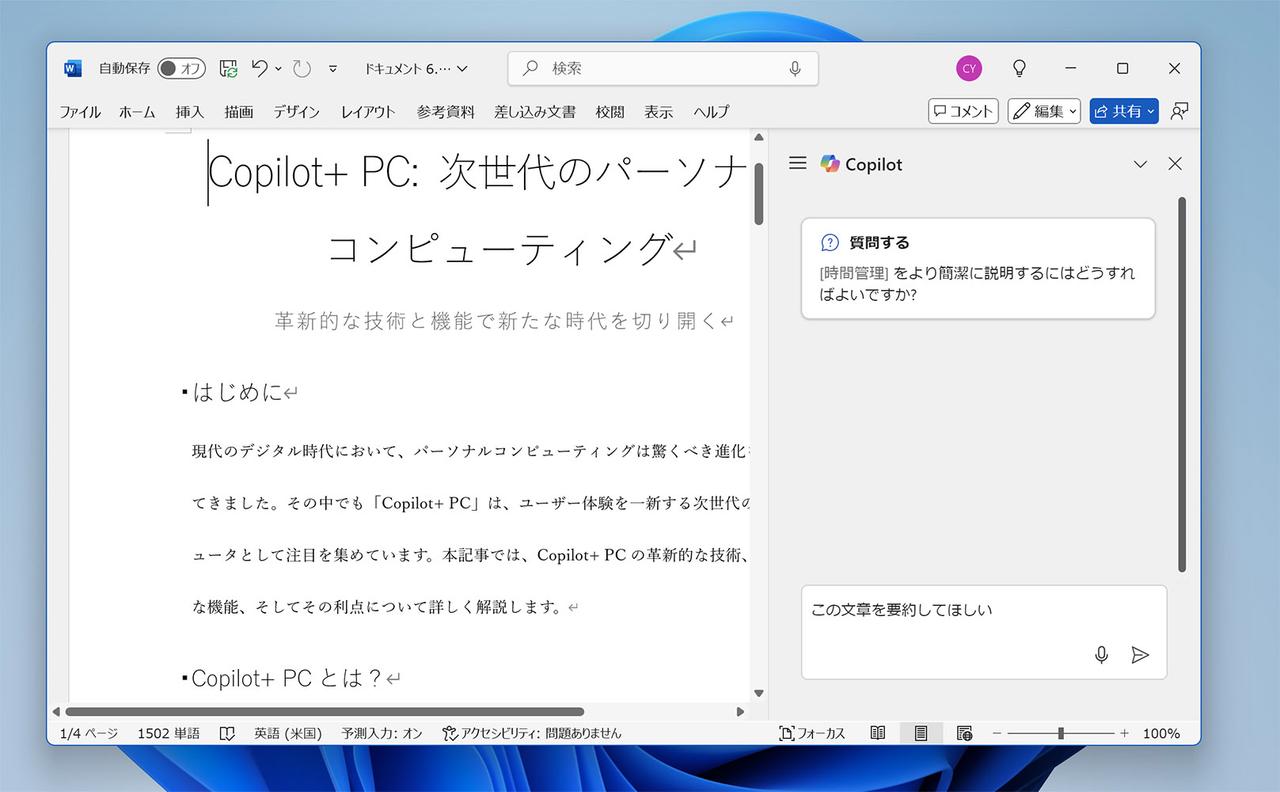Screen dimensions: 1280x792
Task: Switch to フォーカス mode in status bar
Action: (x=812, y=733)
